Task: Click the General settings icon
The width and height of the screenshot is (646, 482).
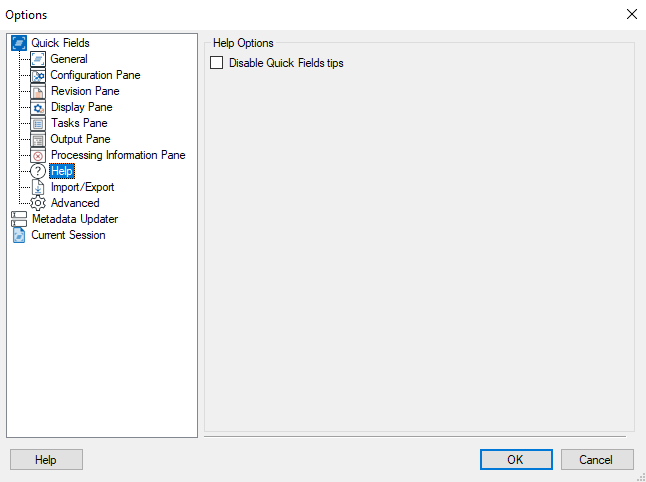Action: (x=38, y=59)
